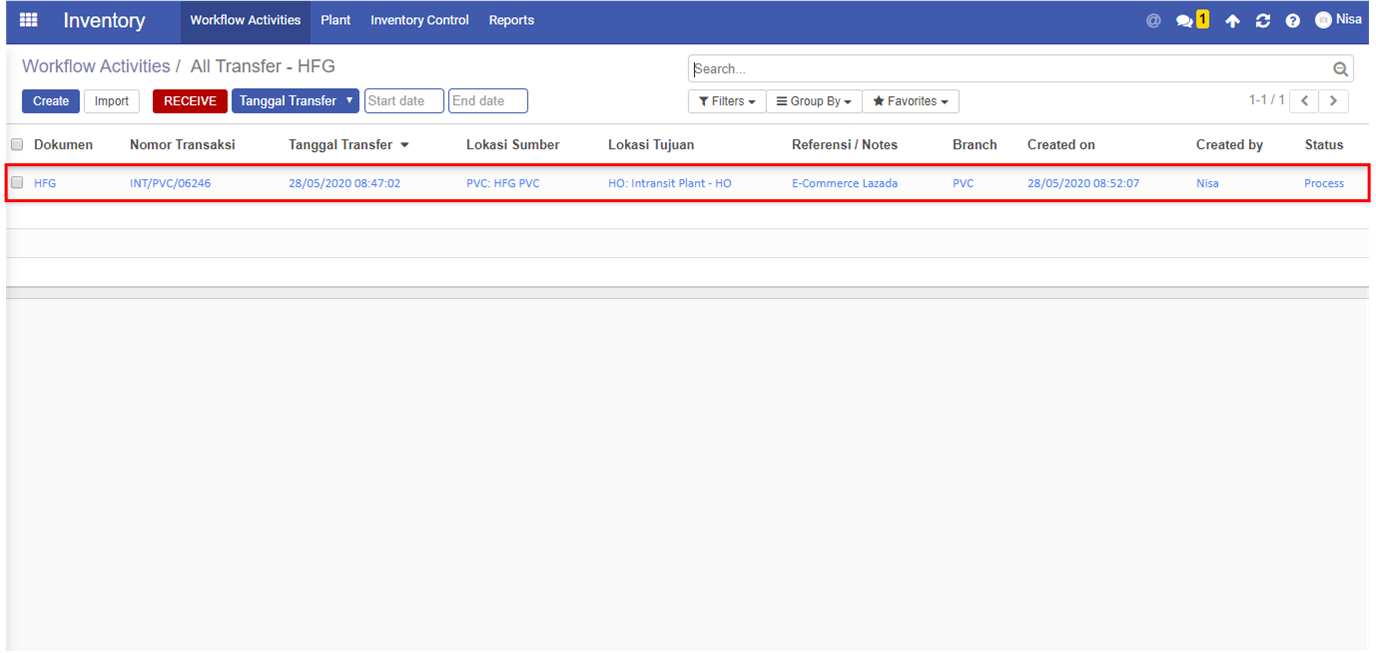1376x653 pixels.
Task: Expand the Filters dropdown
Action: 727,101
